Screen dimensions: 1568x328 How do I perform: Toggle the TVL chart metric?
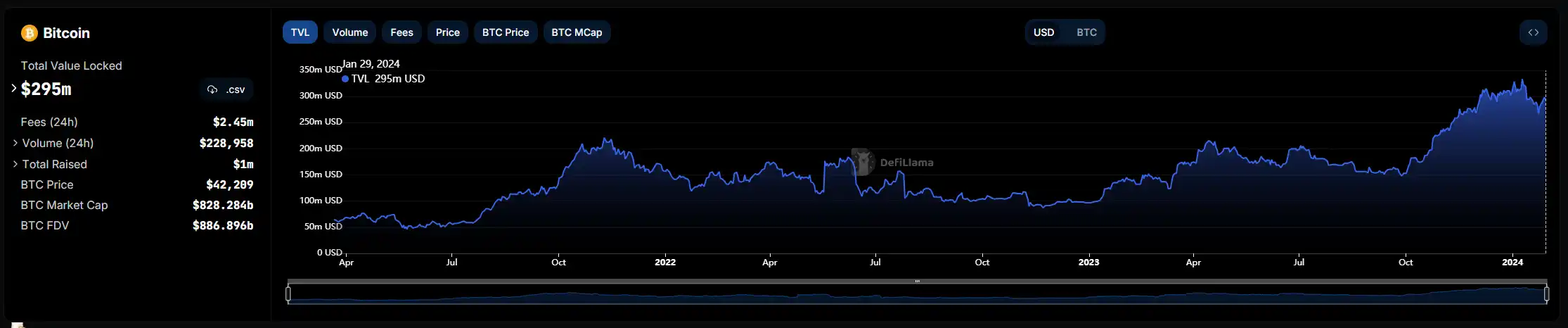300,32
